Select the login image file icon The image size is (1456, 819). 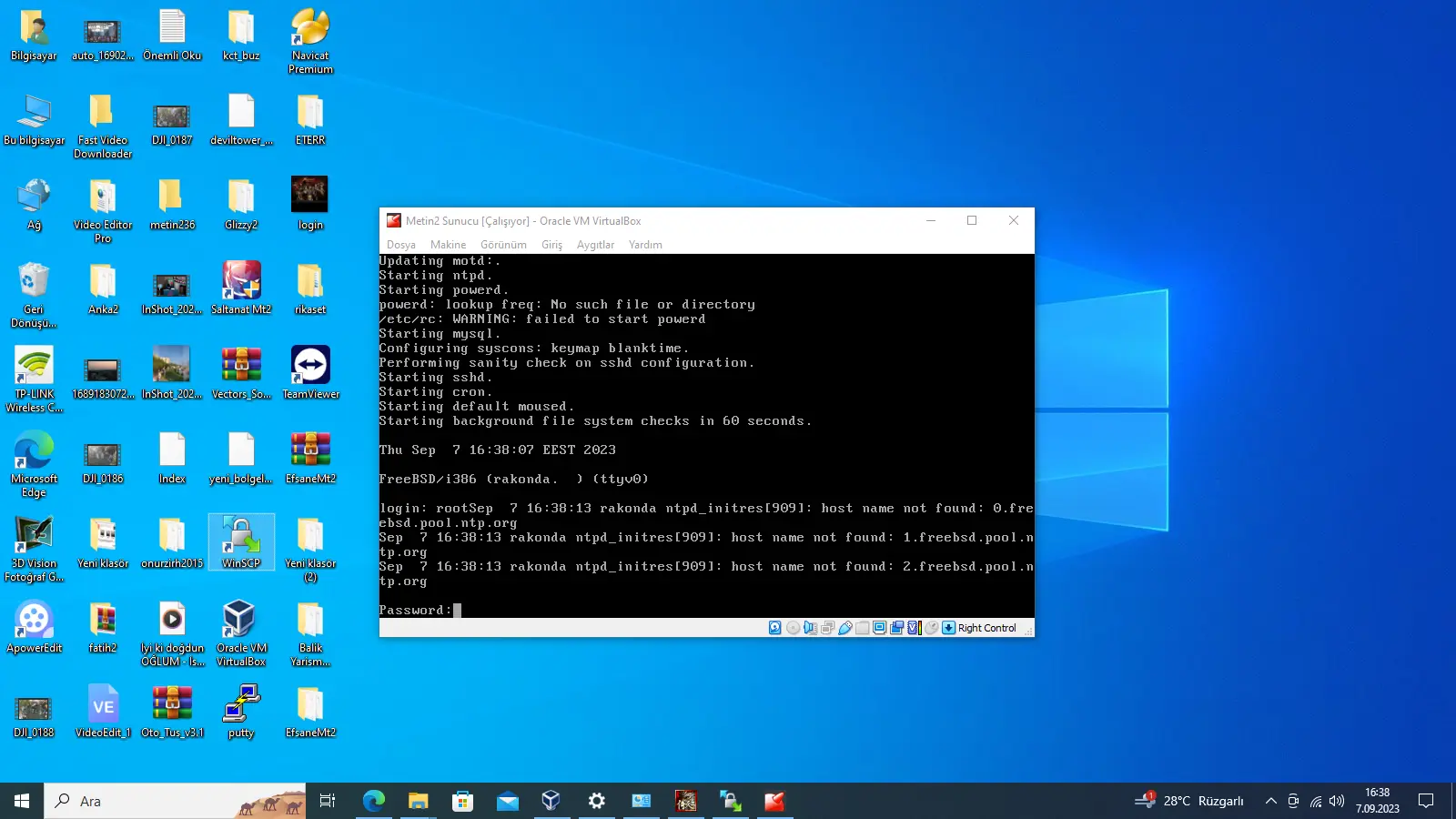click(310, 204)
